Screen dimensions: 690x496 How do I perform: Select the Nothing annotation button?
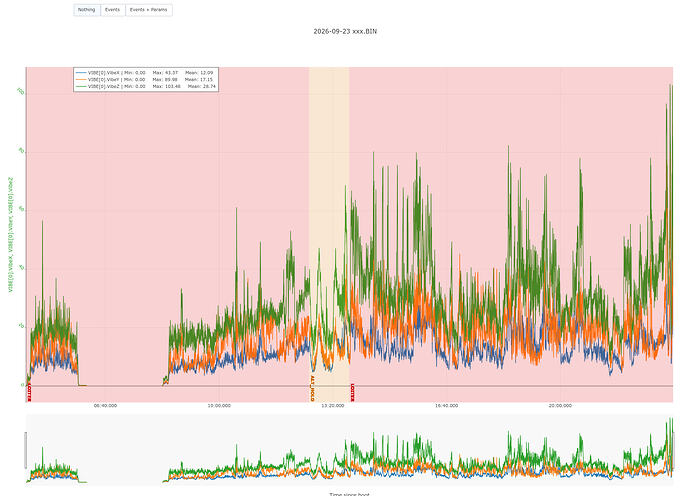87,10
